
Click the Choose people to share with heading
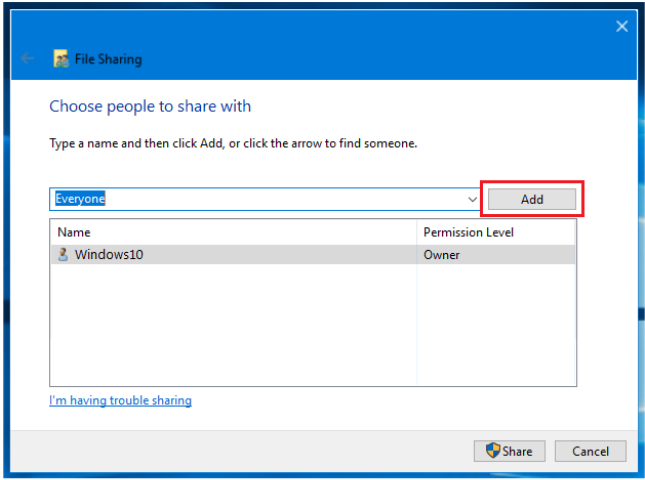click(x=150, y=106)
